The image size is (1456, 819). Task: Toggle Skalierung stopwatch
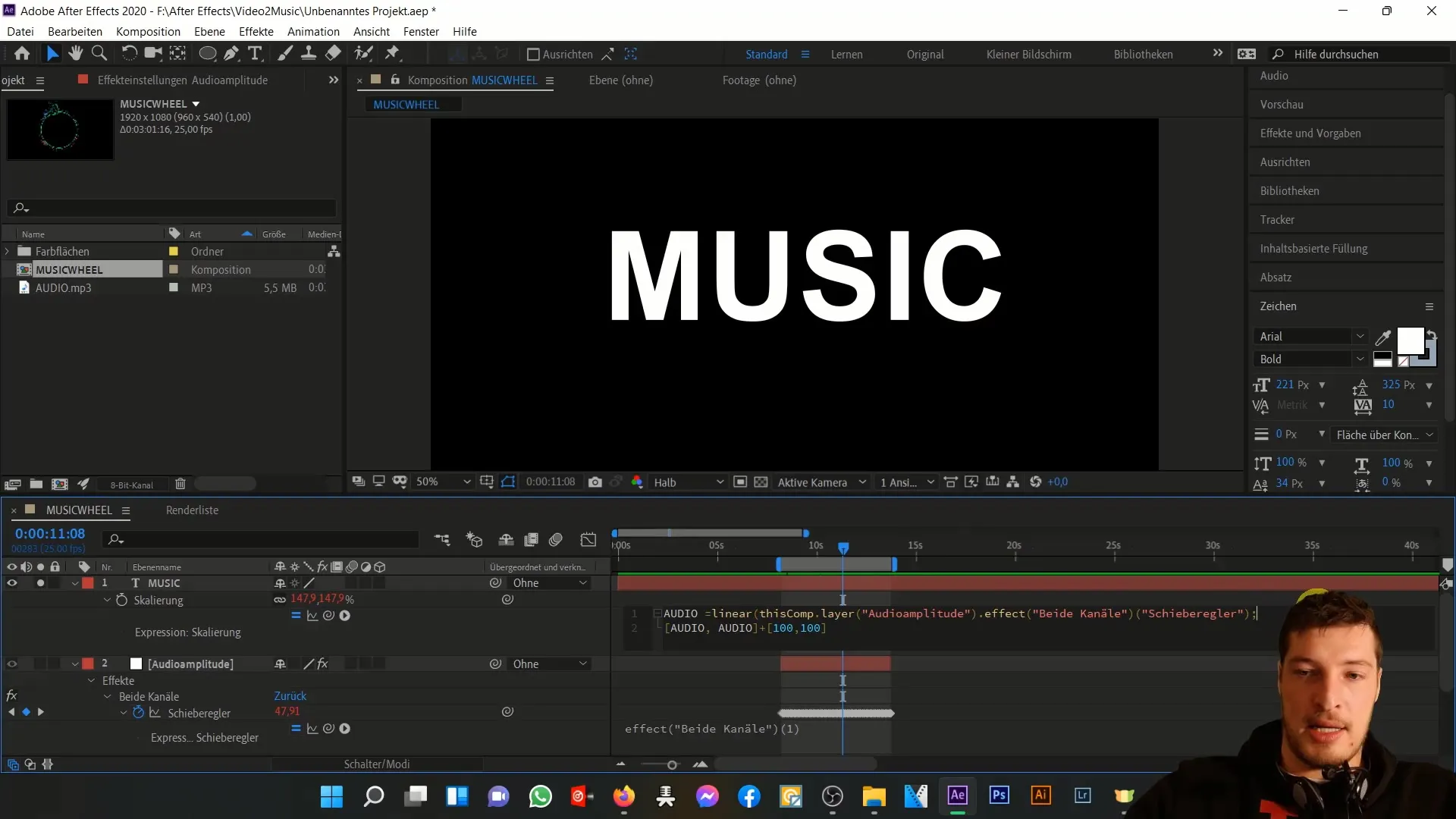[x=121, y=600]
